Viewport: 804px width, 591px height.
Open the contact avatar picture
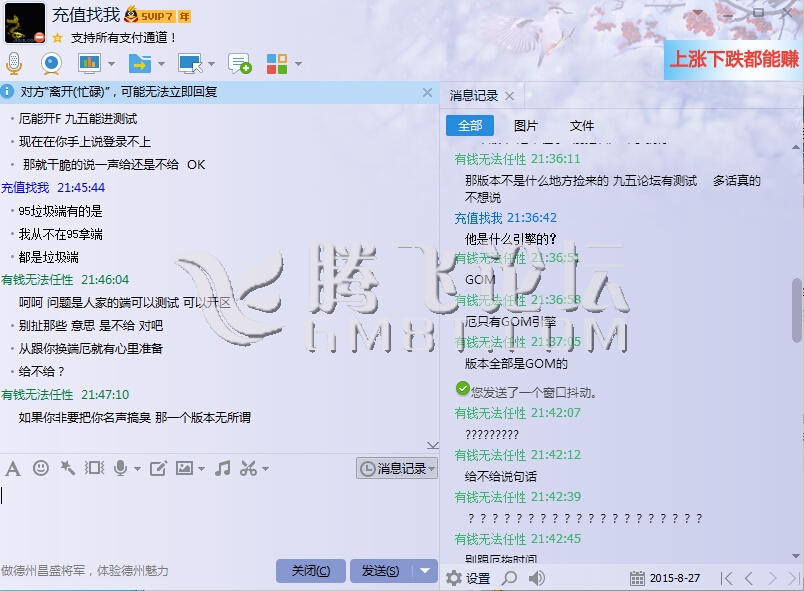[x=25, y=23]
